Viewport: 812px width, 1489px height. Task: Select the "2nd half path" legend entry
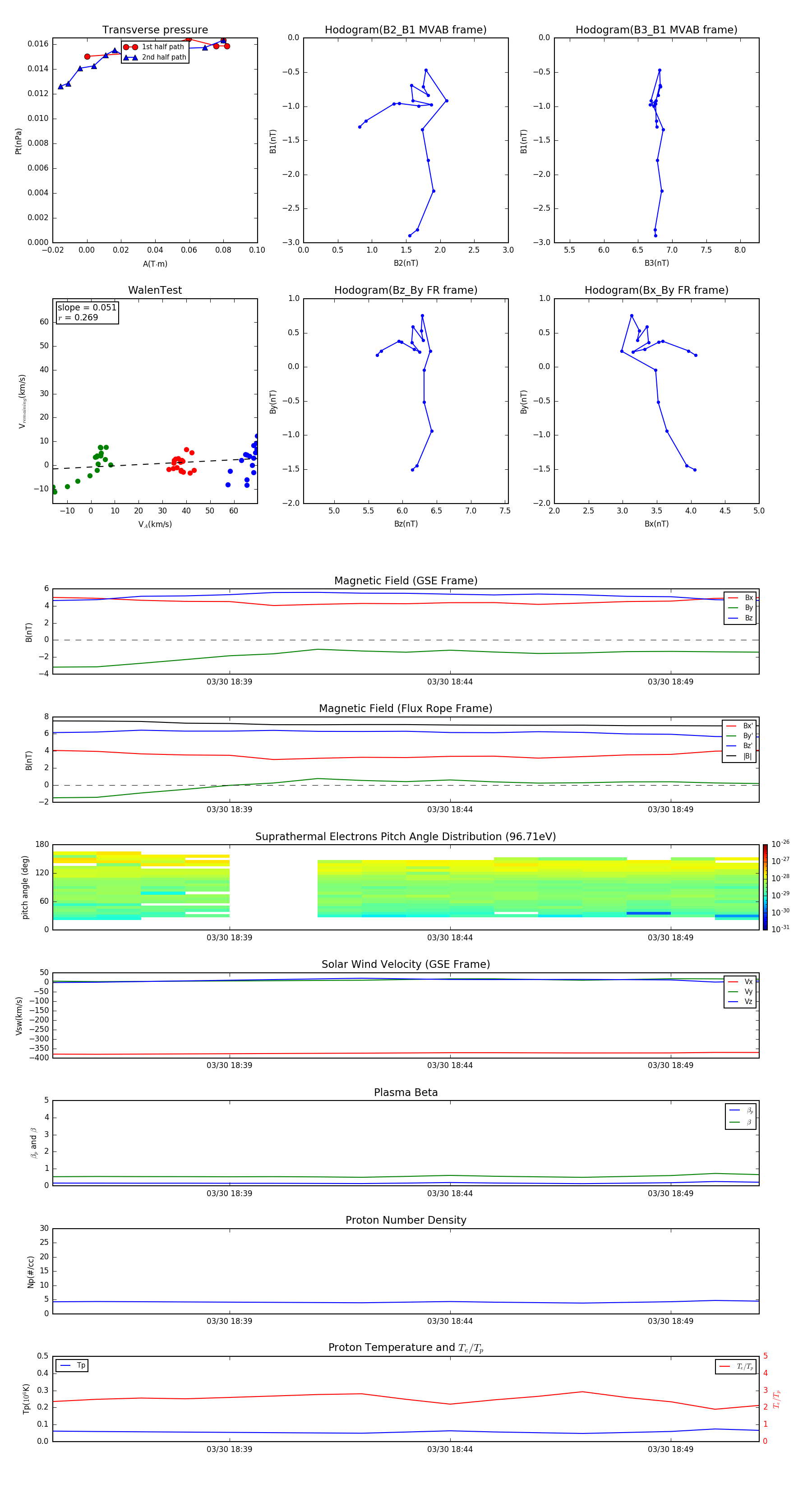(154, 57)
